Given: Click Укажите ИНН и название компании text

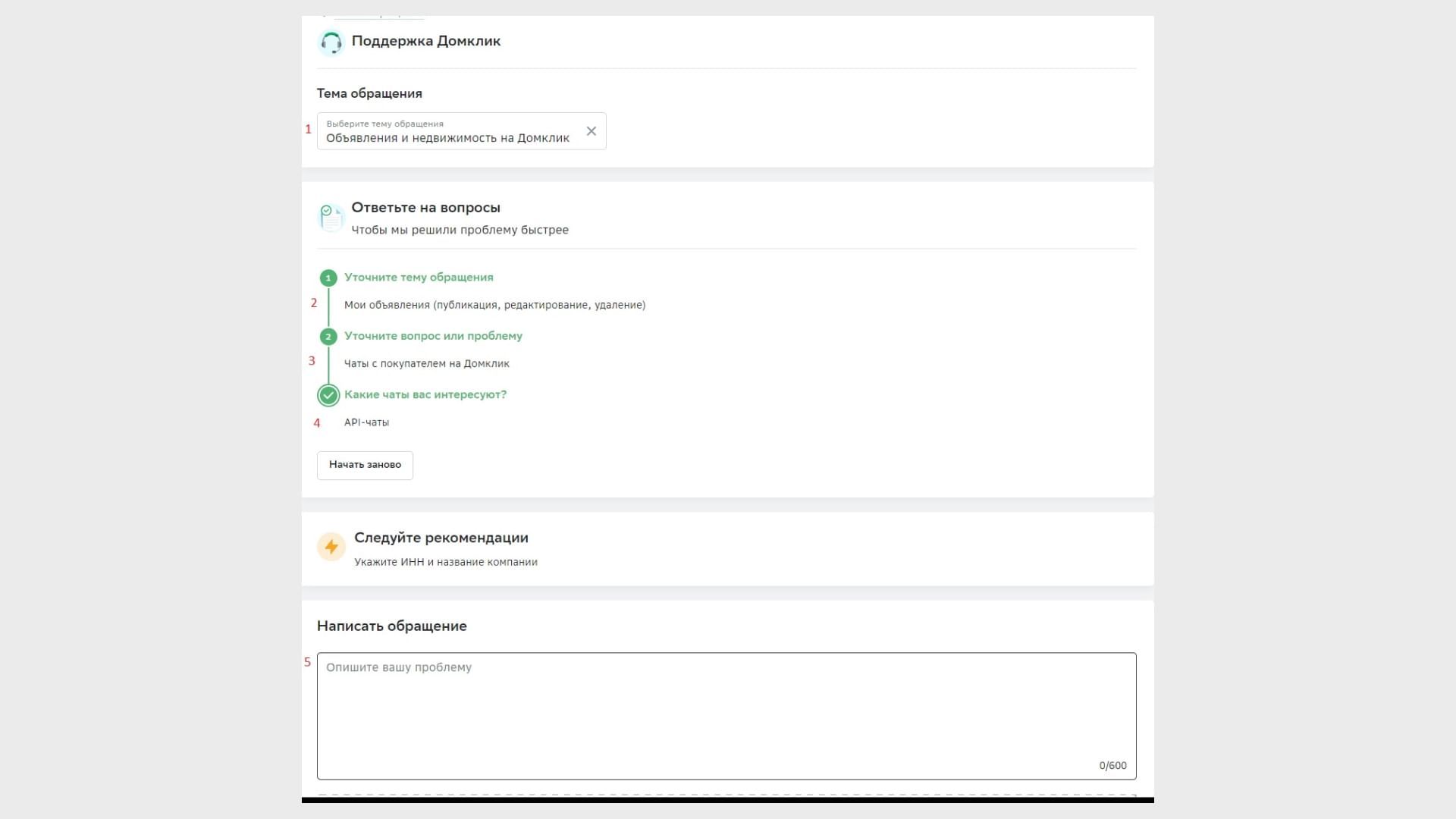Looking at the screenshot, I should click(x=446, y=562).
